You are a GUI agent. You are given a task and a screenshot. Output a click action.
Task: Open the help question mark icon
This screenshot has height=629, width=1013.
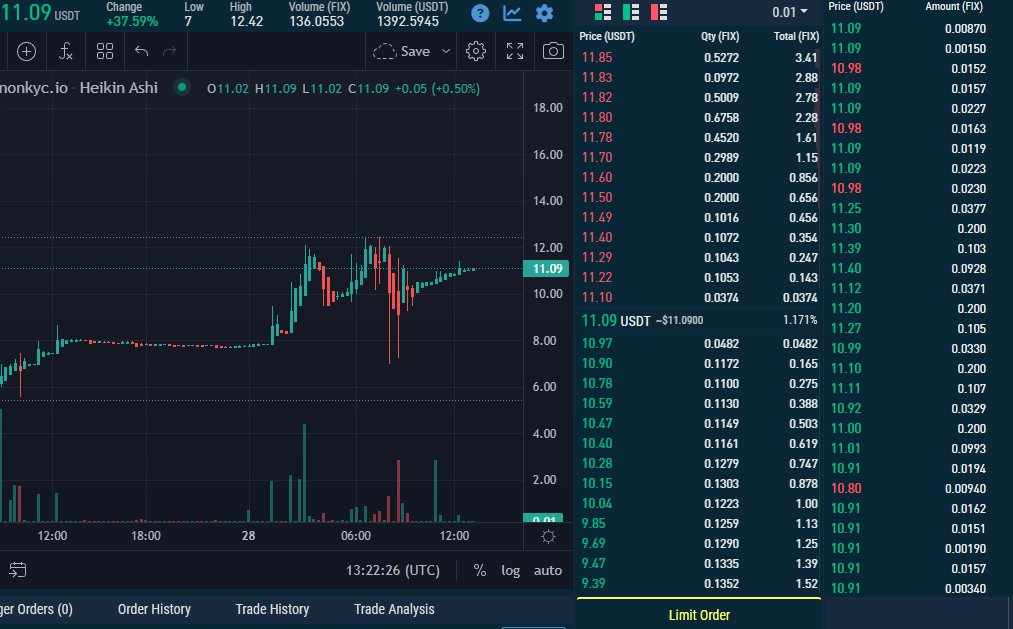coord(480,13)
